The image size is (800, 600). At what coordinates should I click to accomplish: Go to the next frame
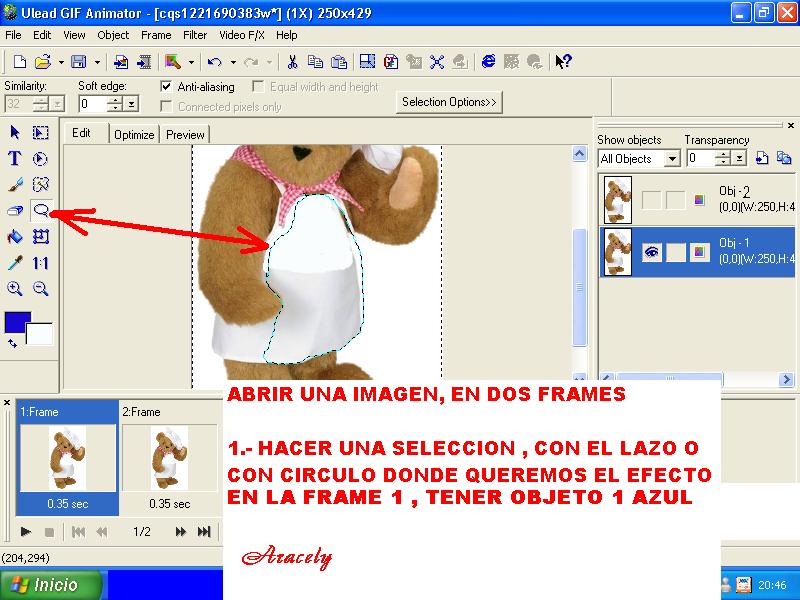[x=180, y=532]
